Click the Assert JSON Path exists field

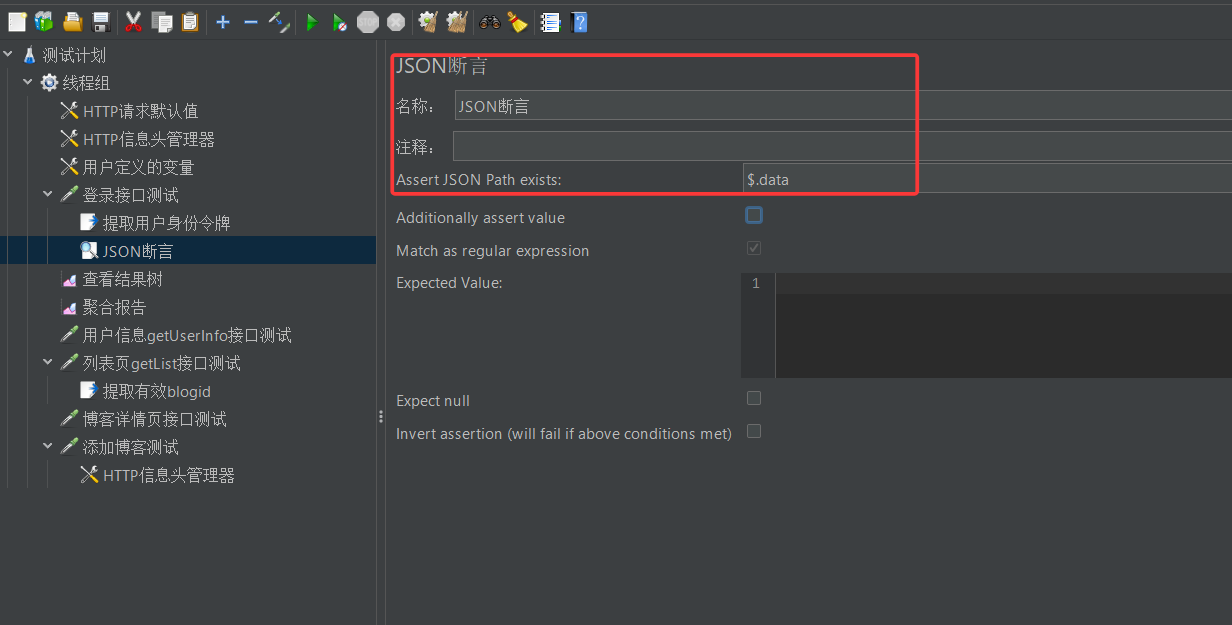point(987,179)
